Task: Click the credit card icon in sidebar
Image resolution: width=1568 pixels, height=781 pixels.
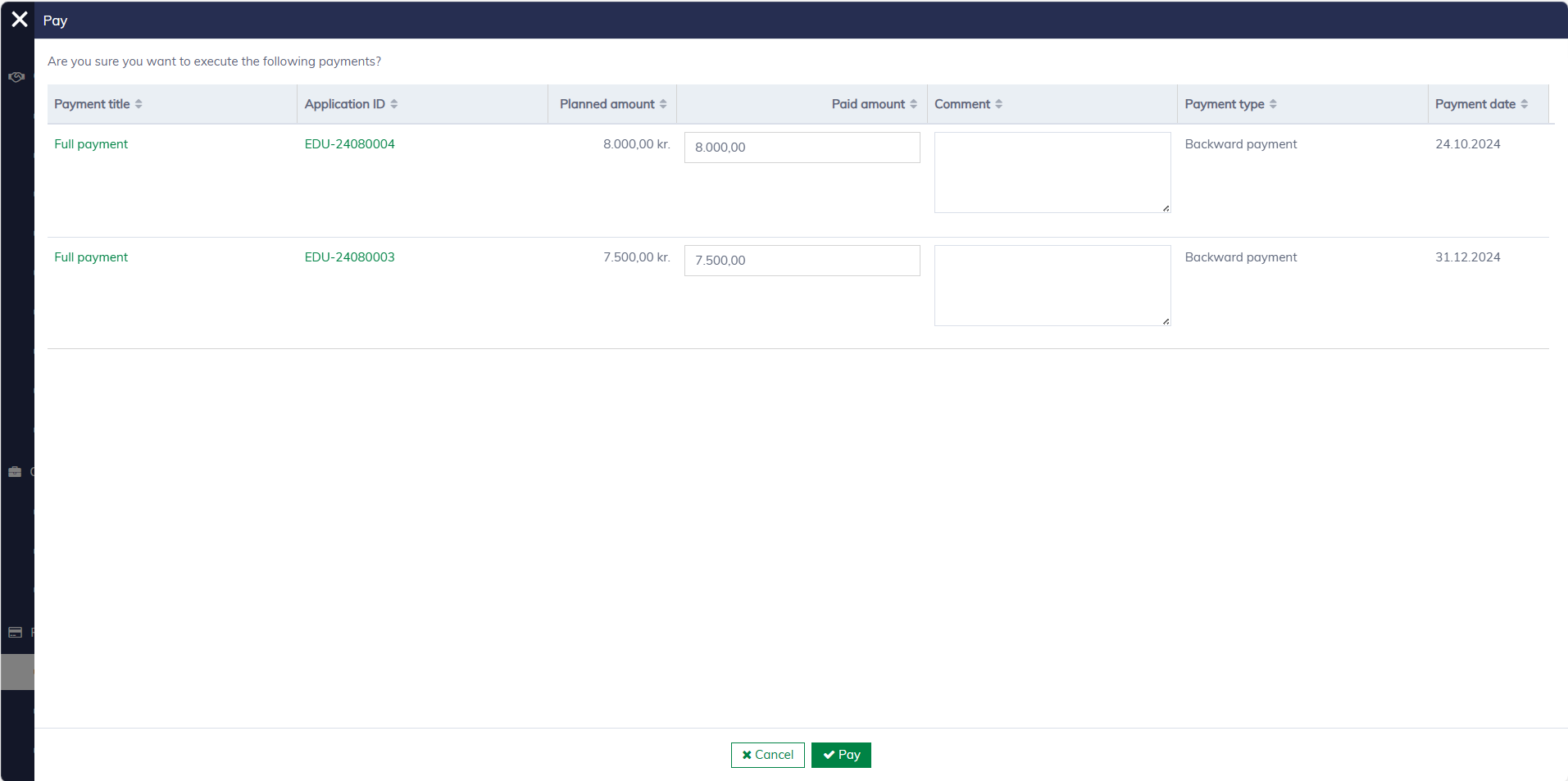Action: click(15, 633)
